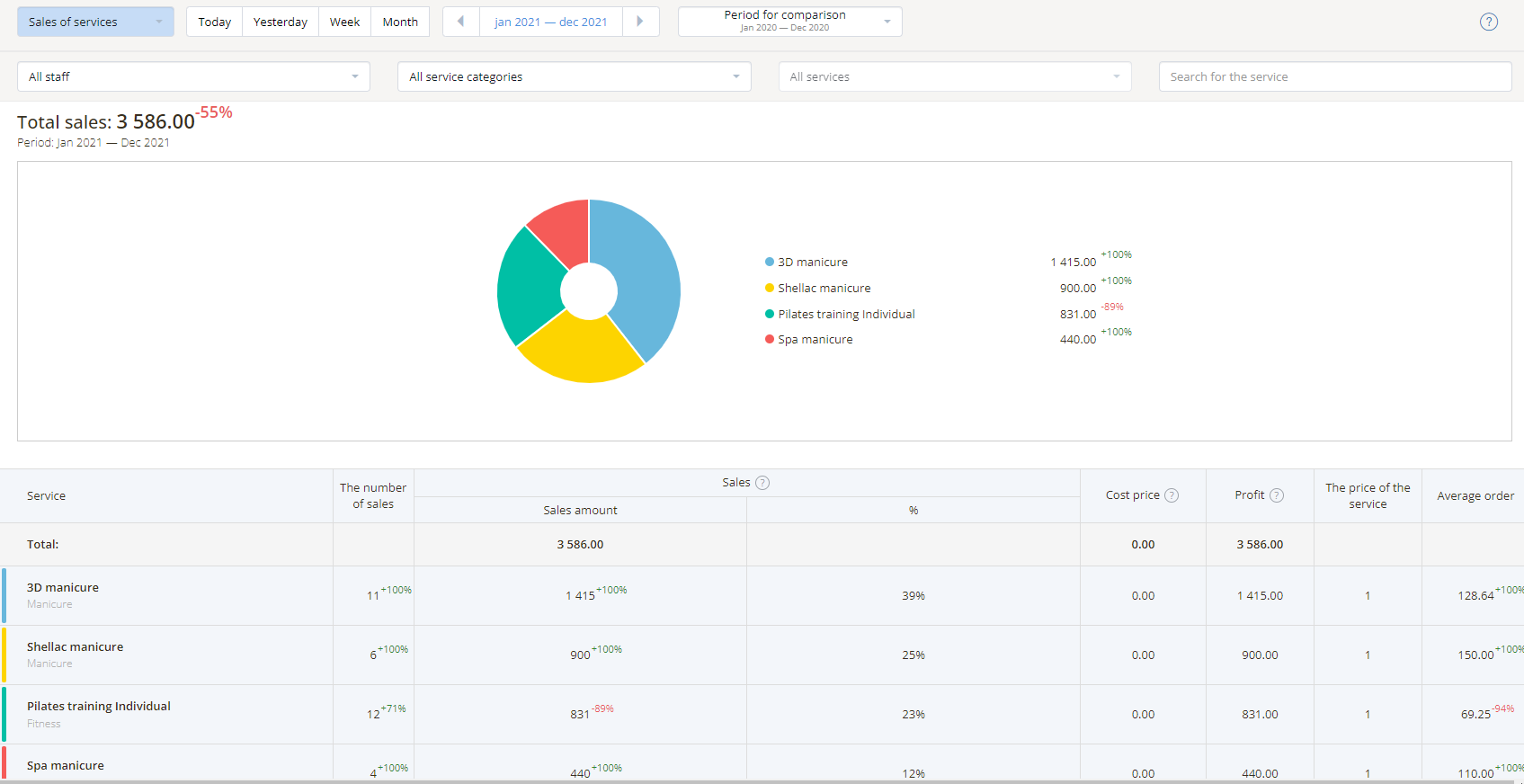
Task: Click the Cost price help icon
Action: click(x=1172, y=495)
